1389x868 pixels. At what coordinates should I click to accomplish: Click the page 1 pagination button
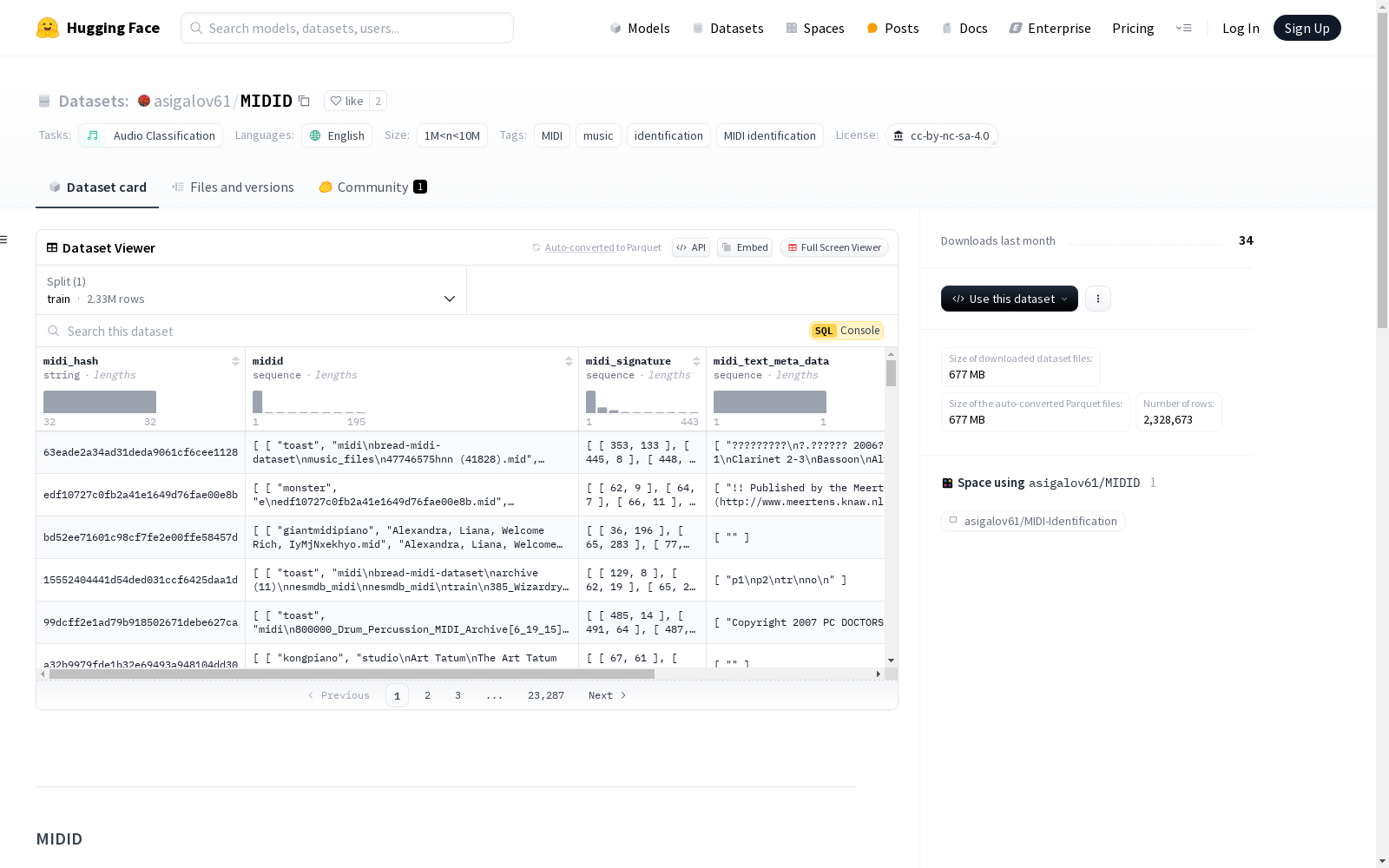[x=397, y=695]
